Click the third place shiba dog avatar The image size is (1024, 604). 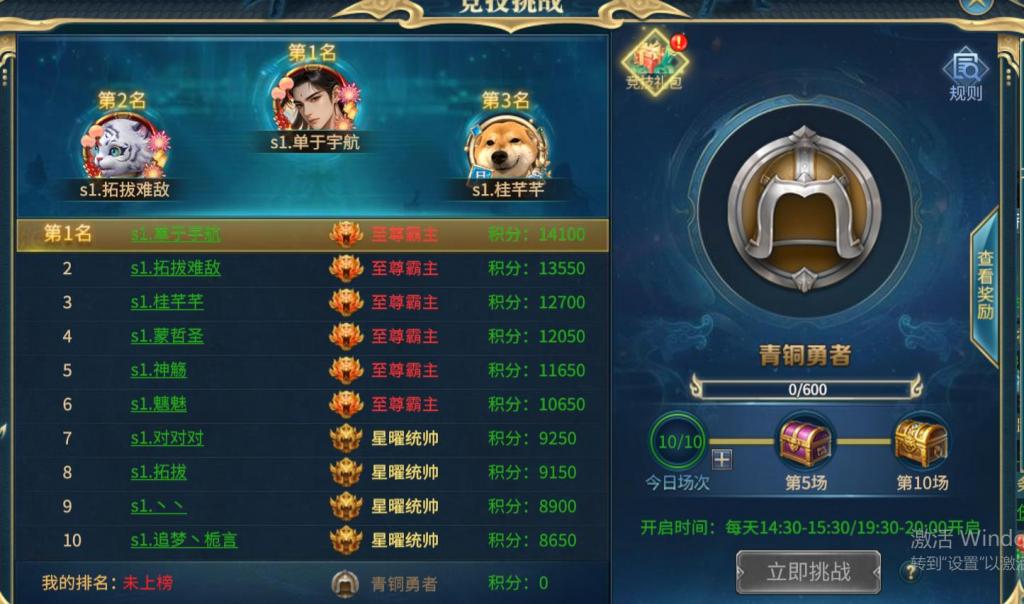coord(507,149)
